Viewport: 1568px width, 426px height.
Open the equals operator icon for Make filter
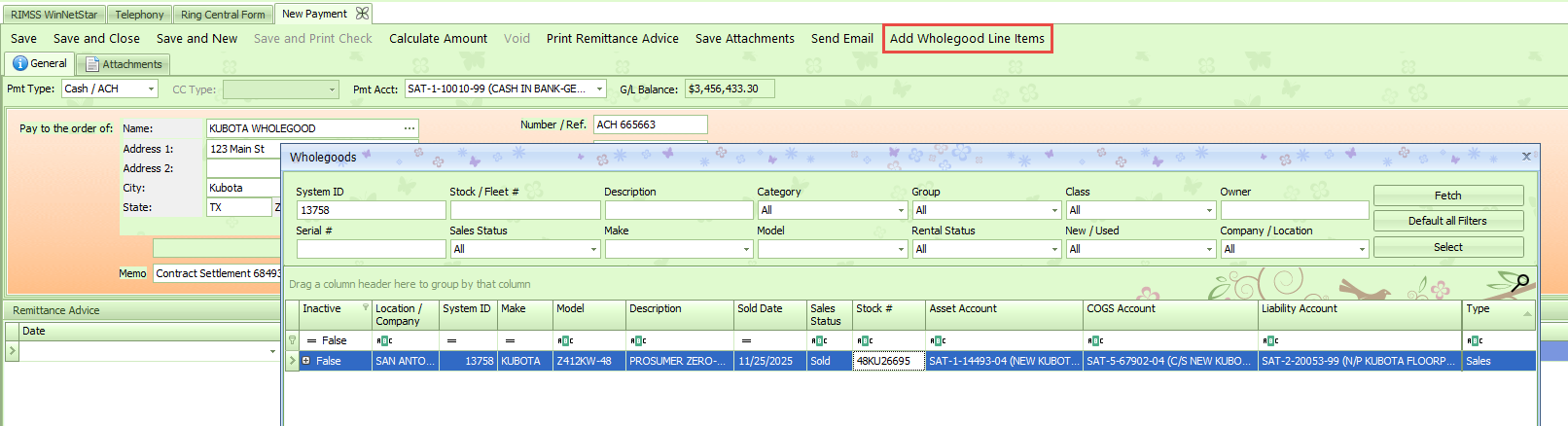(511, 340)
